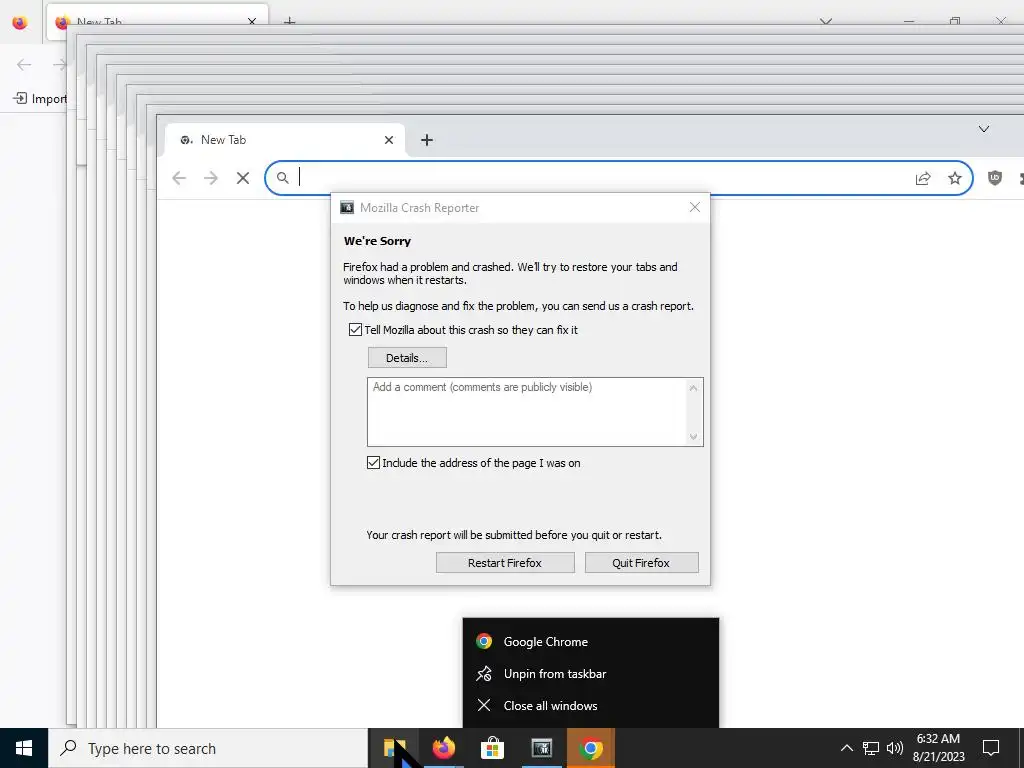Show hidden system tray icons

click(846, 748)
